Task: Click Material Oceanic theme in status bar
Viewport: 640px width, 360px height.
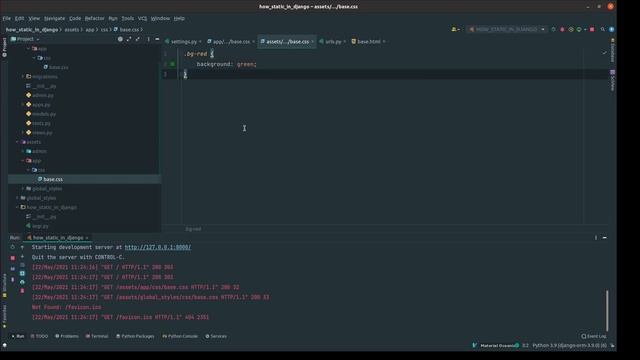Action: click(x=497, y=345)
